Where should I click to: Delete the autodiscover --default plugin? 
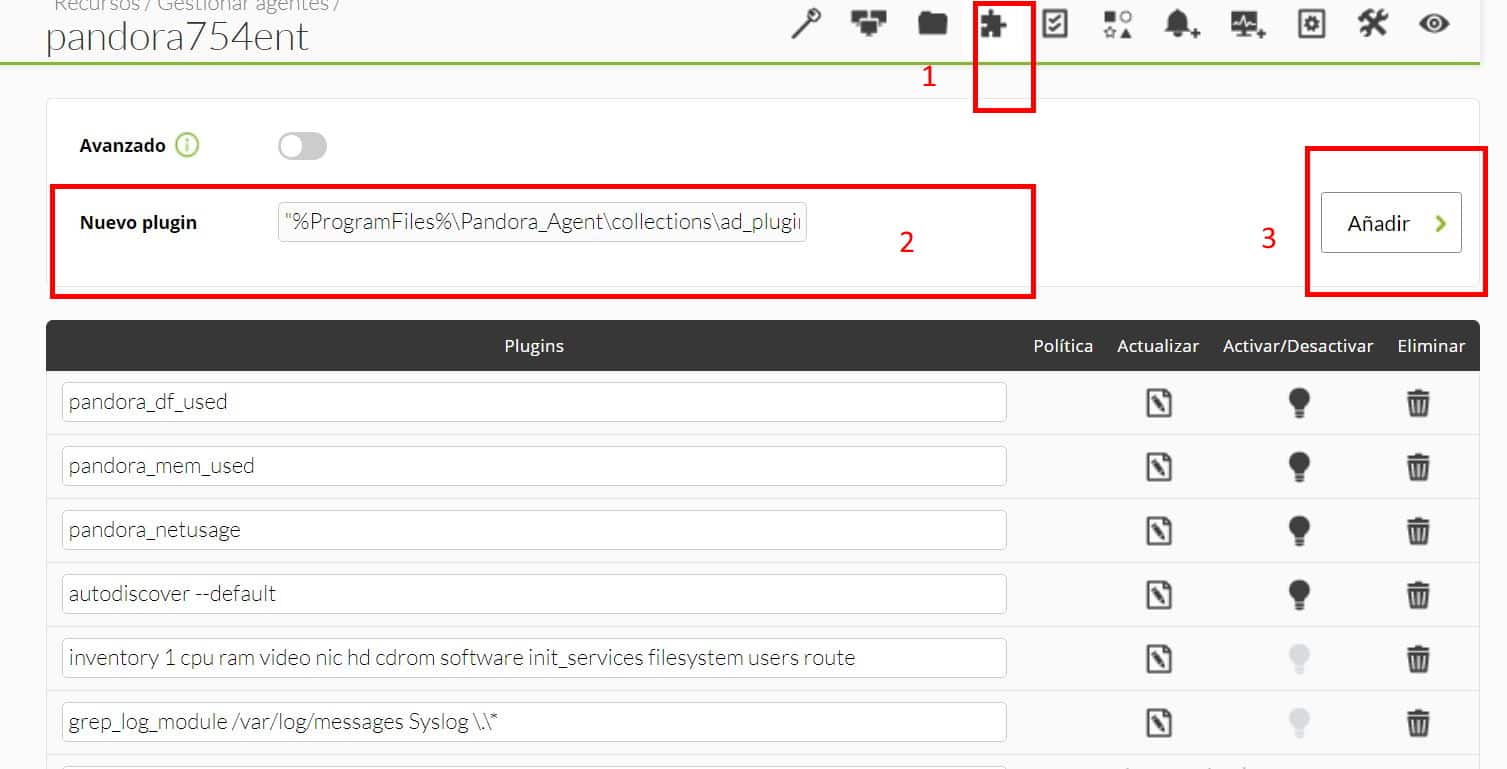pos(1418,595)
